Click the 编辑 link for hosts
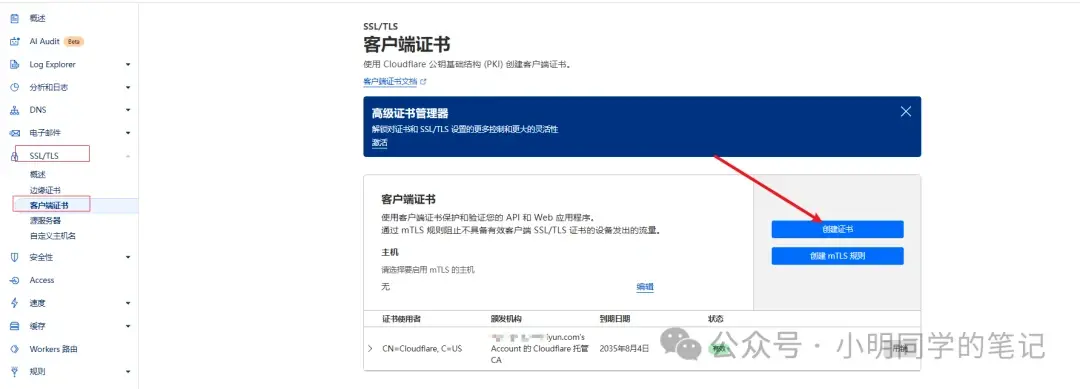 coord(645,287)
